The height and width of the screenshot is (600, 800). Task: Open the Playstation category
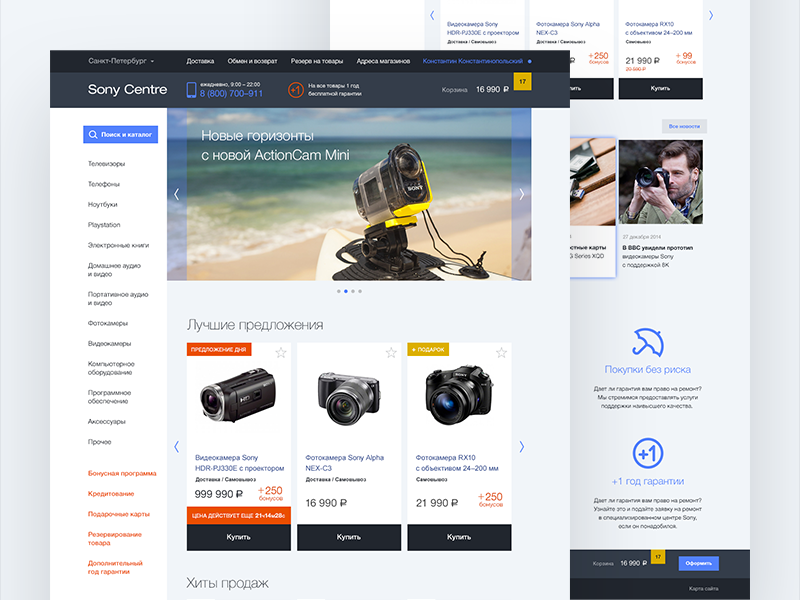tap(104, 225)
